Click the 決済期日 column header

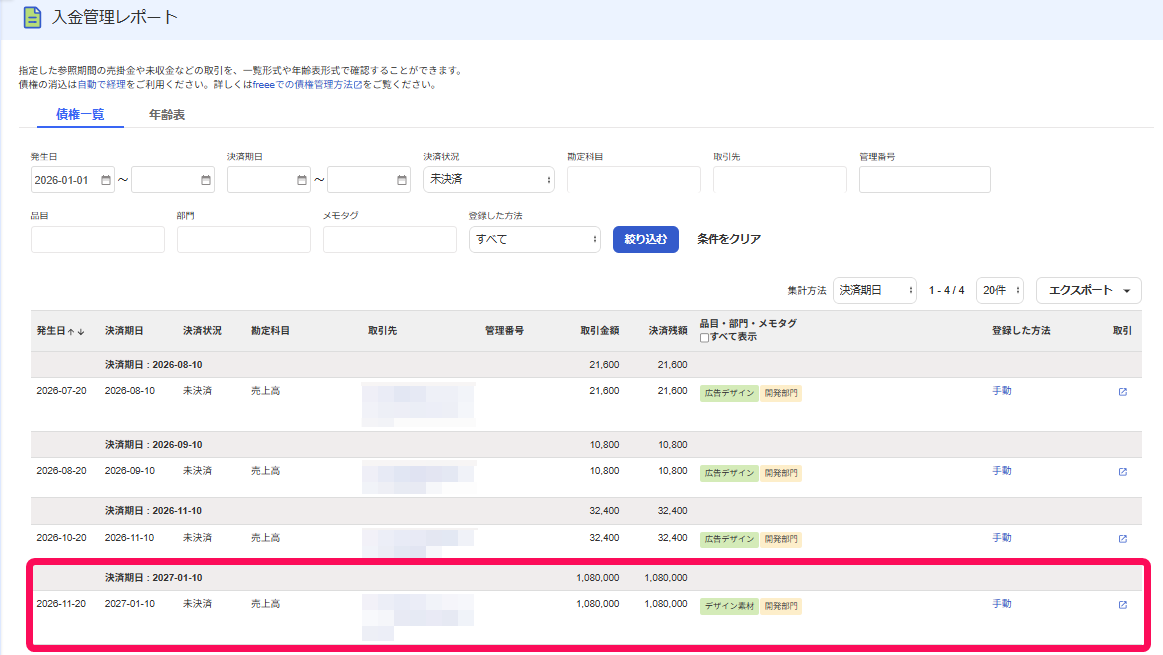point(124,331)
